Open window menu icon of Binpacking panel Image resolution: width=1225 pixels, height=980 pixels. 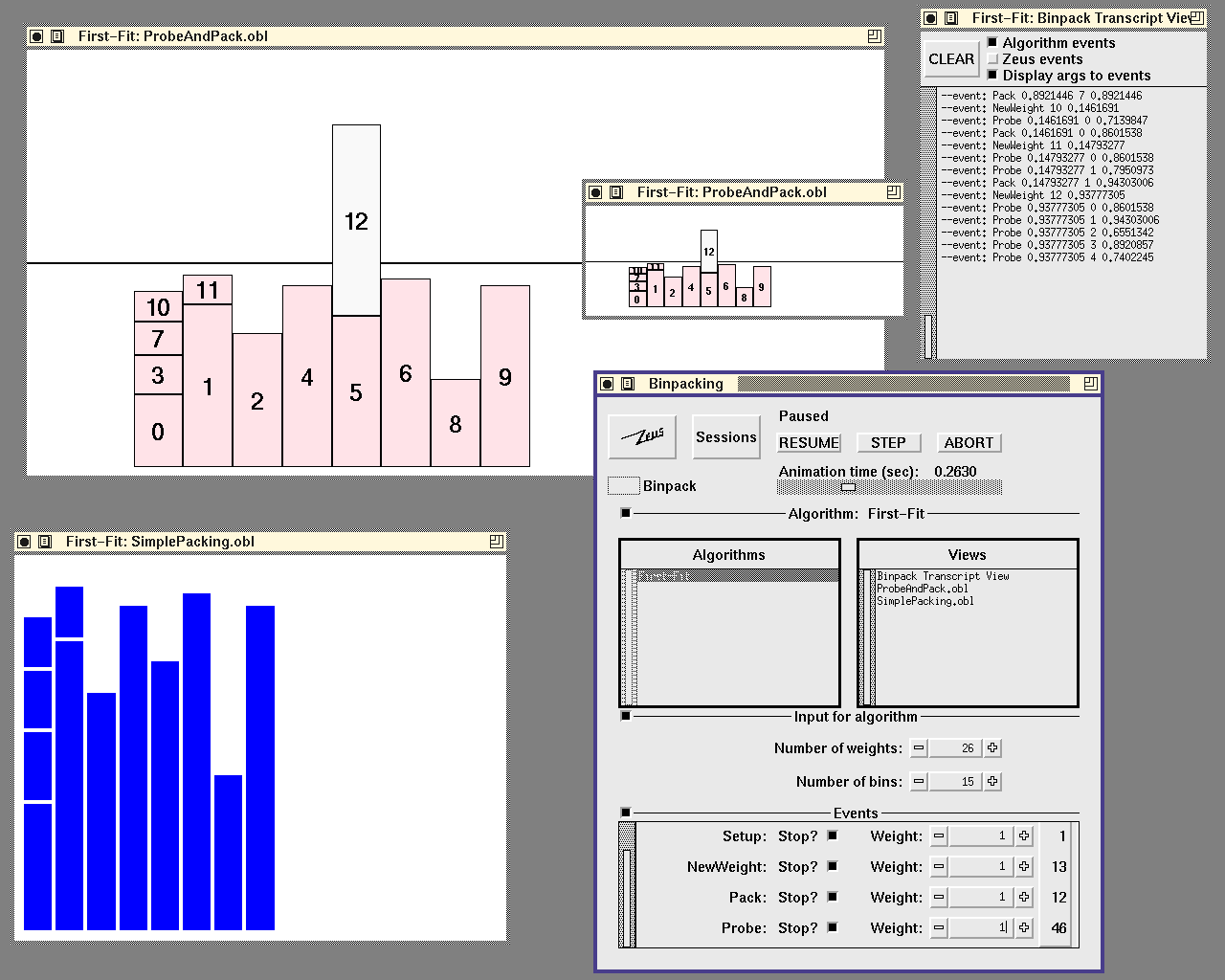(x=628, y=384)
